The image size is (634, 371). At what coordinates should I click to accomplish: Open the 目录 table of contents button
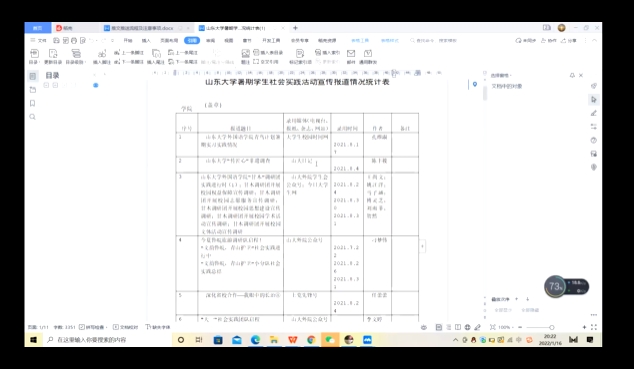(34, 56)
